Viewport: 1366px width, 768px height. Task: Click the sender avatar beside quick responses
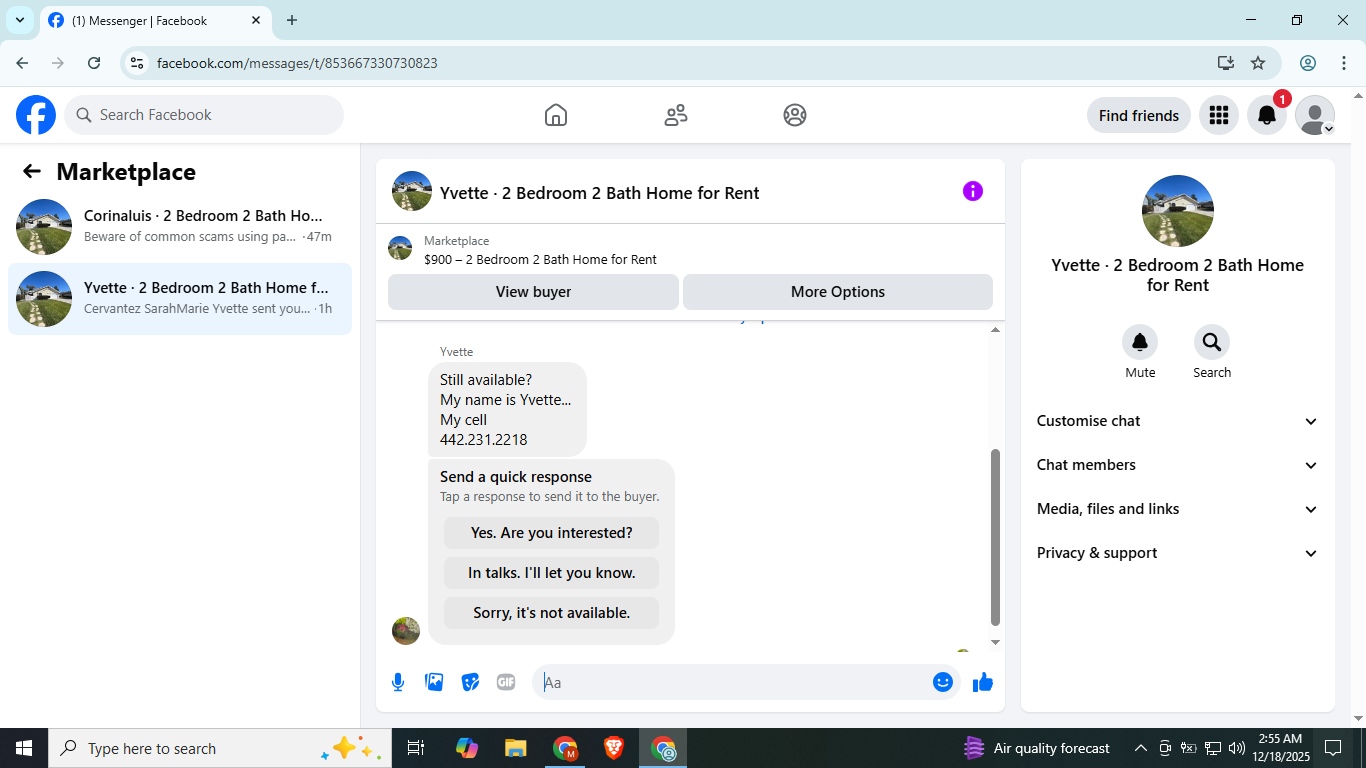pyautogui.click(x=406, y=631)
